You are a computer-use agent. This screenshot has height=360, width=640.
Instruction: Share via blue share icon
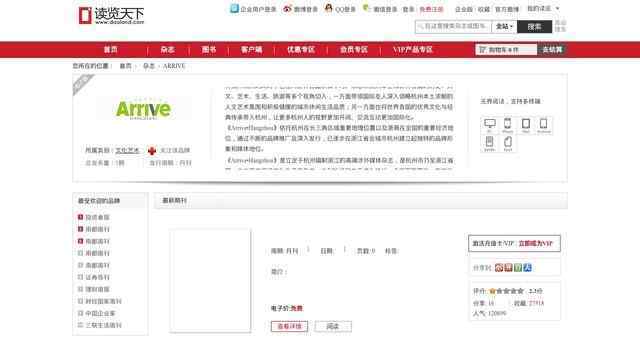(x=527, y=268)
